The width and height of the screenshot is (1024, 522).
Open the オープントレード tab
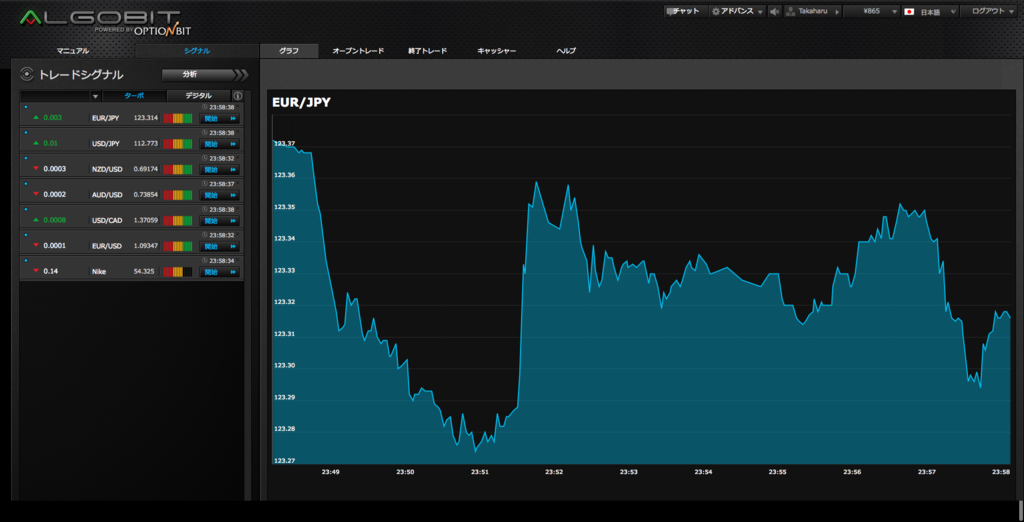coord(358,51)
